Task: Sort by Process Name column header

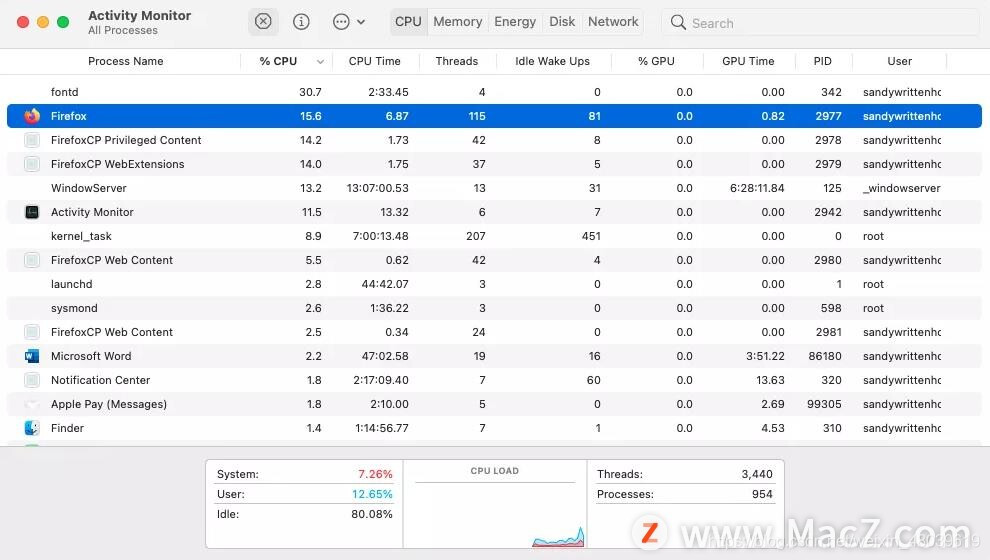Action: click(126, 61)
